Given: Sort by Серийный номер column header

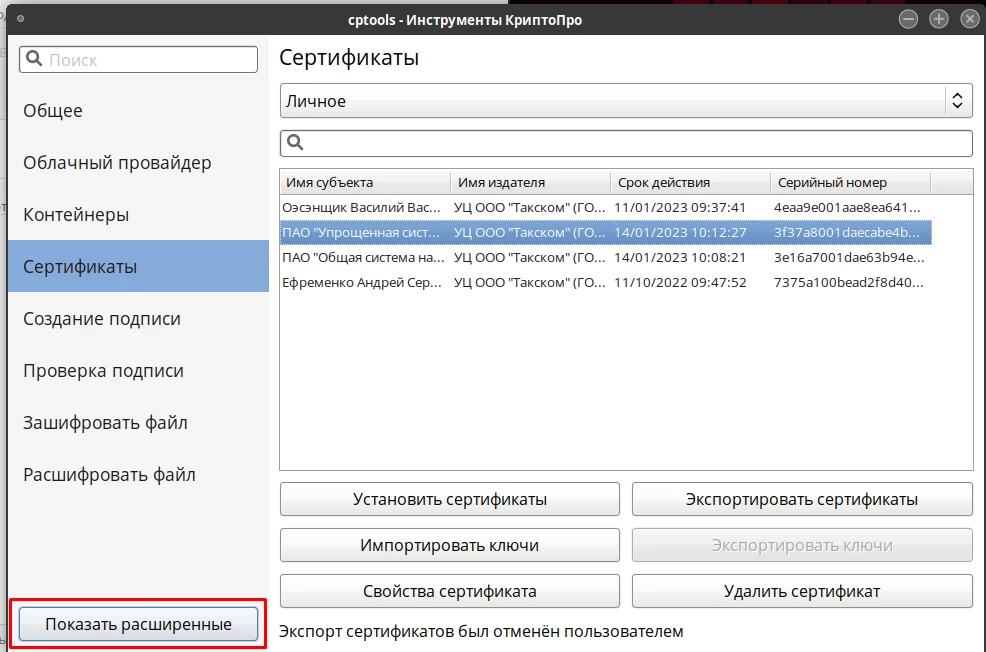Looking at the screenshot, I should coord(850,182).
